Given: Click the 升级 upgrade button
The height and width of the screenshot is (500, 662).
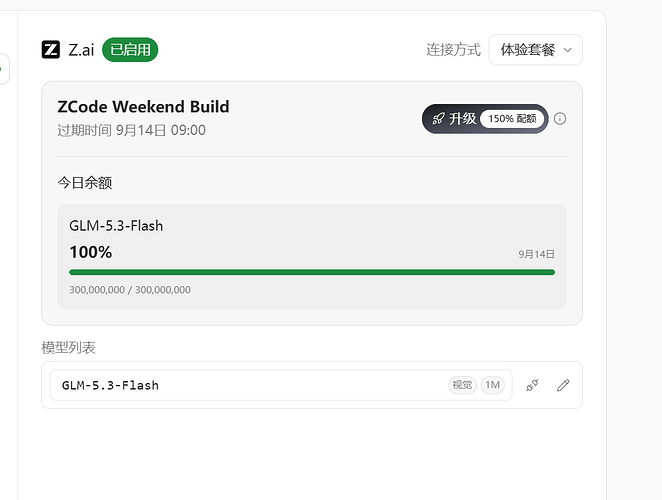Looking at the screenshot, I should click(x=485, y=119).
